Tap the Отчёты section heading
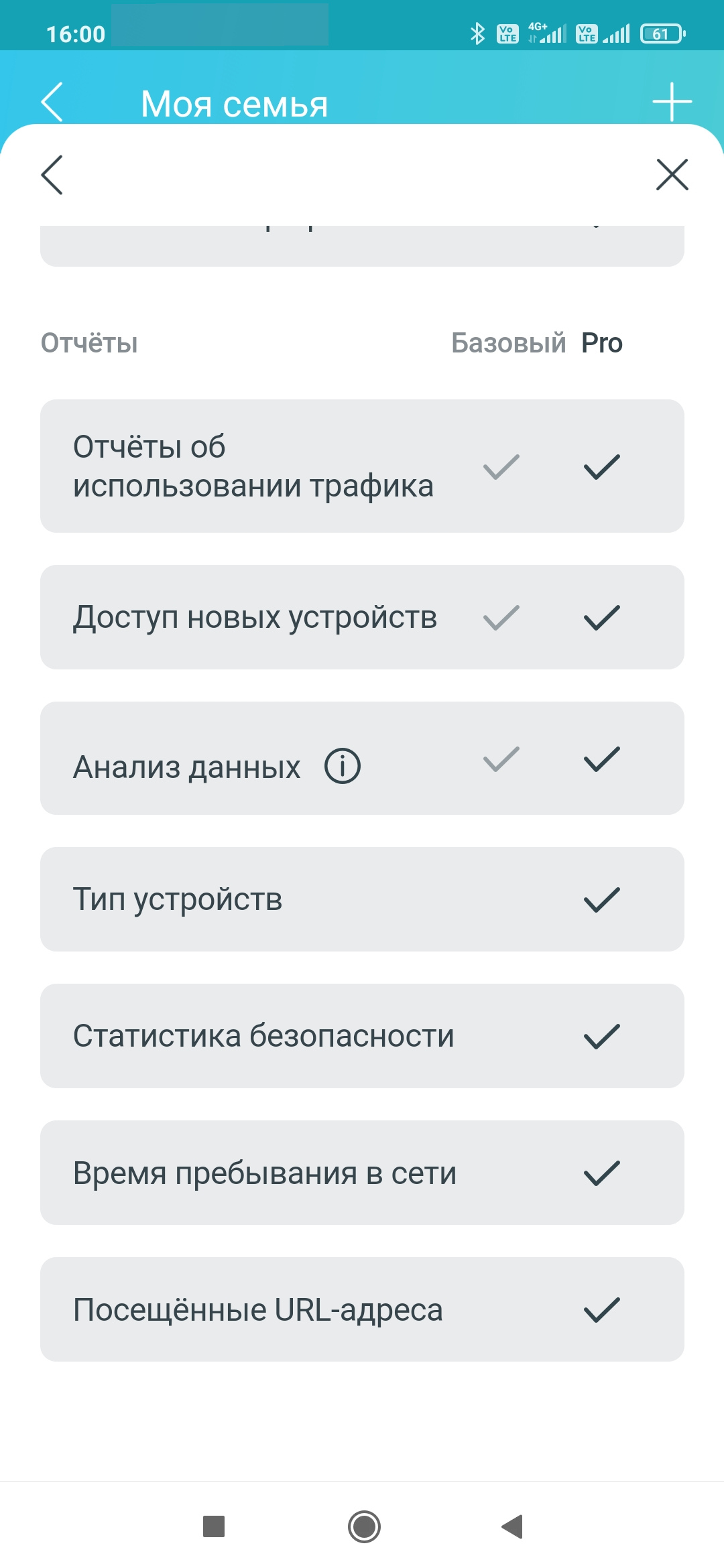Screen dimensions: 724x1568 click(x=89, y=343)
